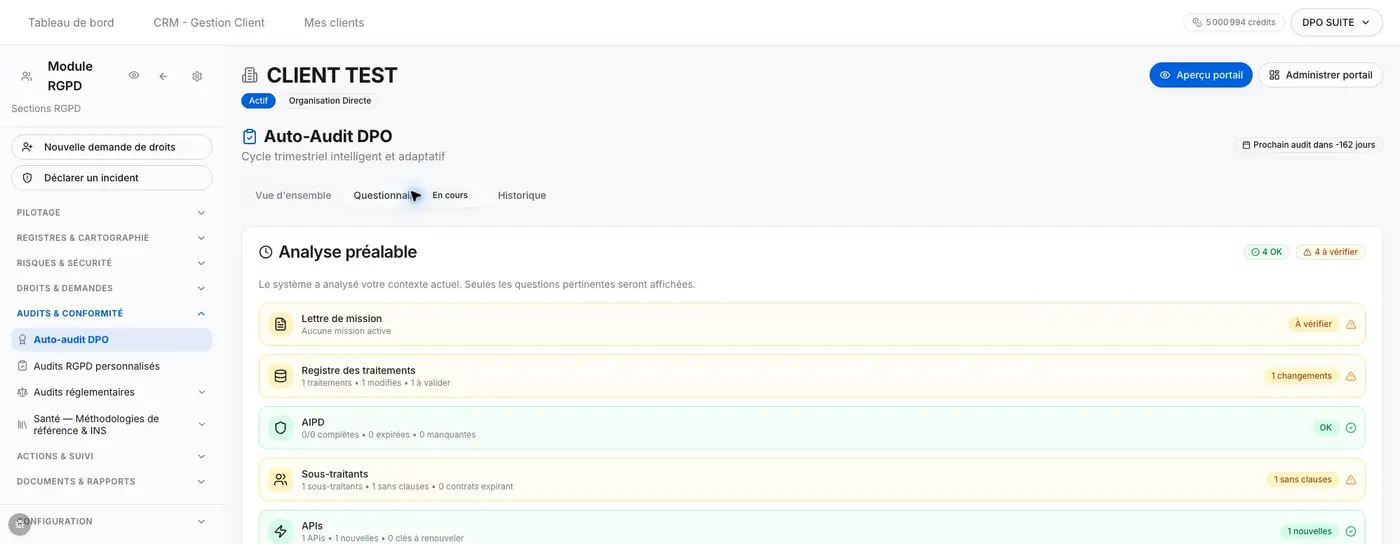This screenshot has height=544, width=1400.
Task: Click the En cours badge on Questionnaire tab
Action: tap(450, 195)
